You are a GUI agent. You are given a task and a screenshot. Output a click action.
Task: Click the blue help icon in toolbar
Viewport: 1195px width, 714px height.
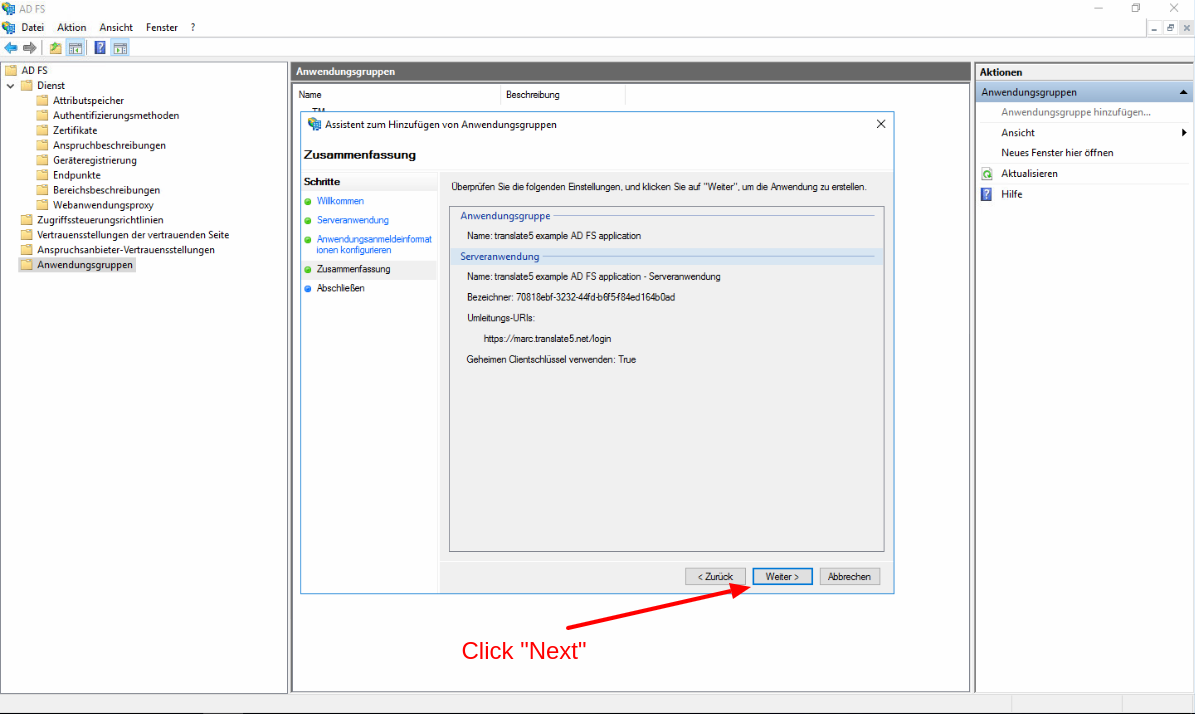(x=100, y=48)
